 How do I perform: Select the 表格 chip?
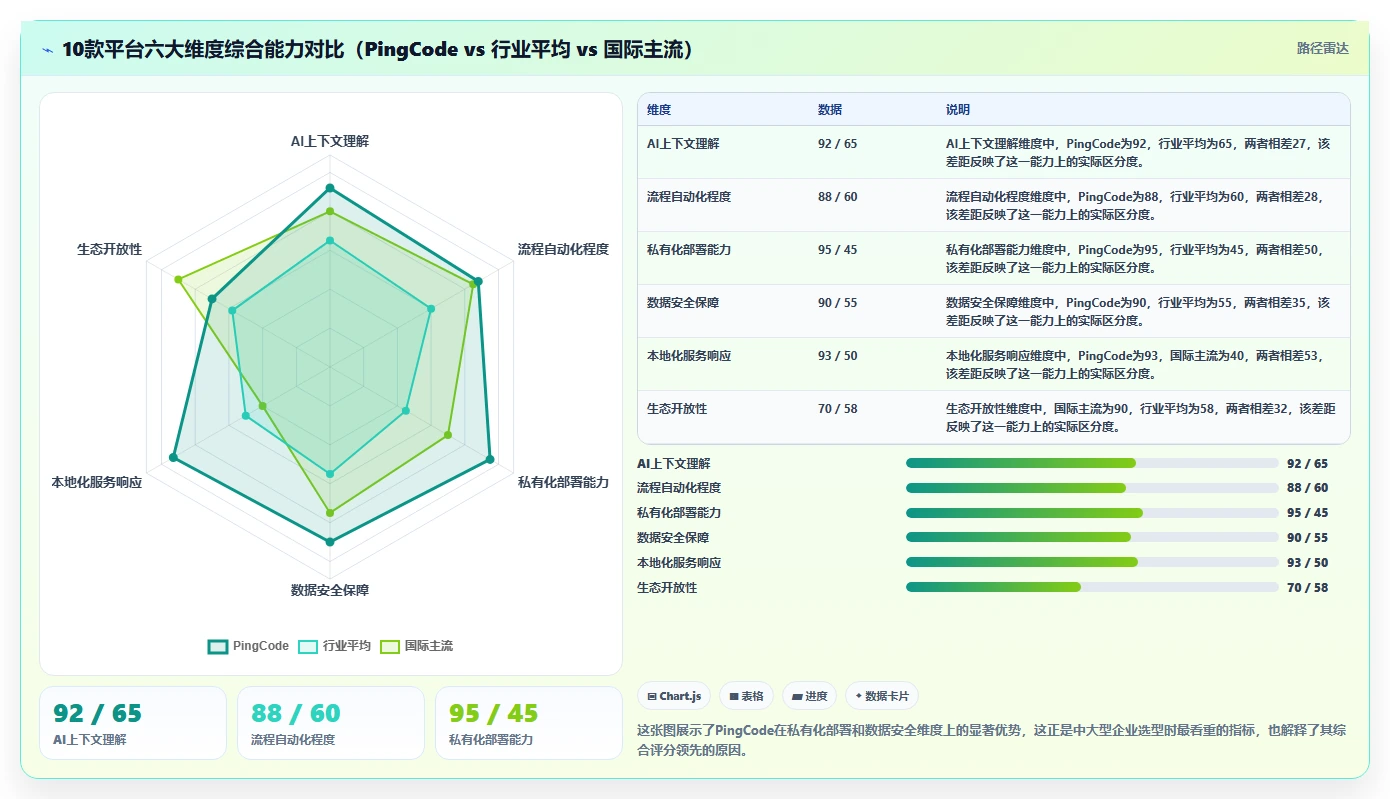[746, 696]
